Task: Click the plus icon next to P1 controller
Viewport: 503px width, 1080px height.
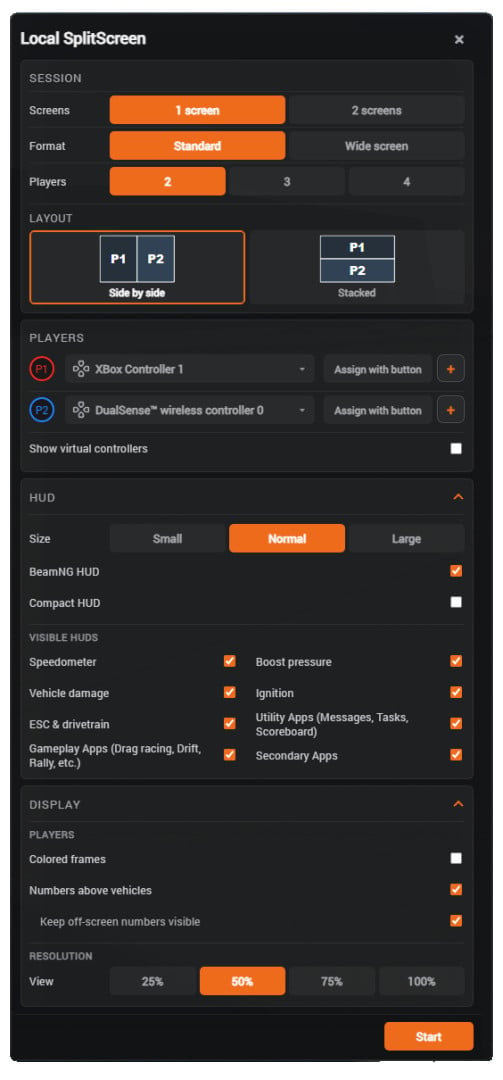Action: pos(451,368)
